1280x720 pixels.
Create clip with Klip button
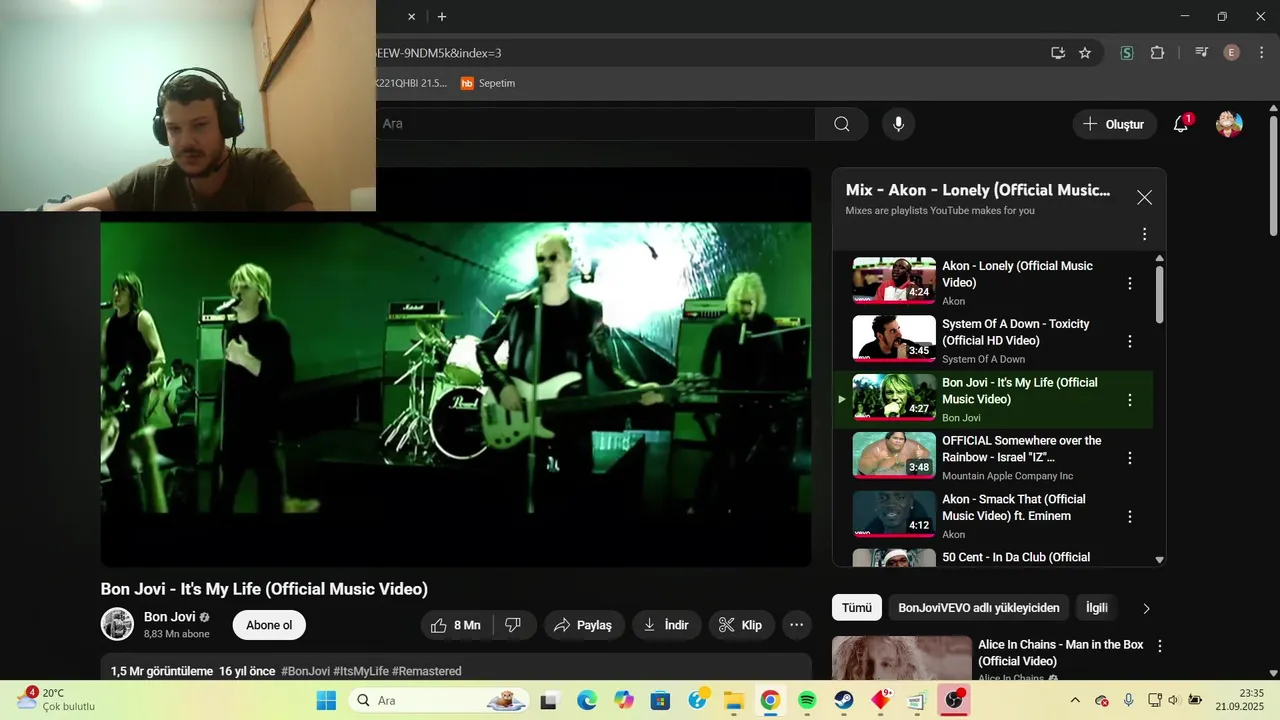(741, 625)
